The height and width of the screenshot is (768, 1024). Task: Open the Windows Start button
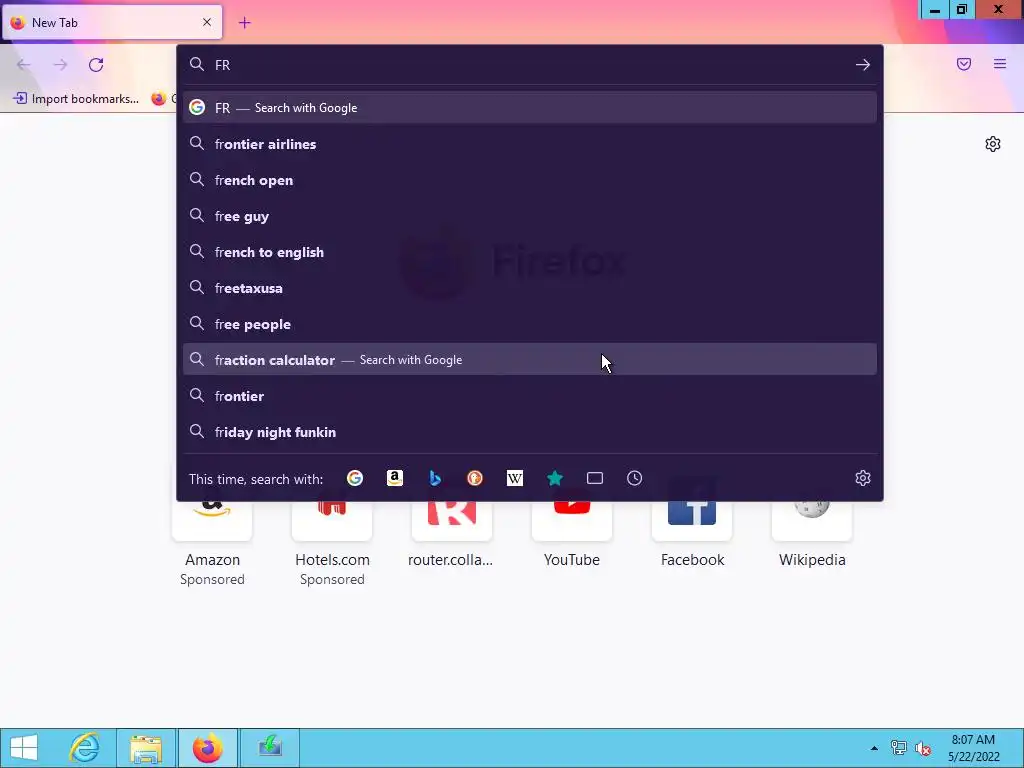click(24, 748)
